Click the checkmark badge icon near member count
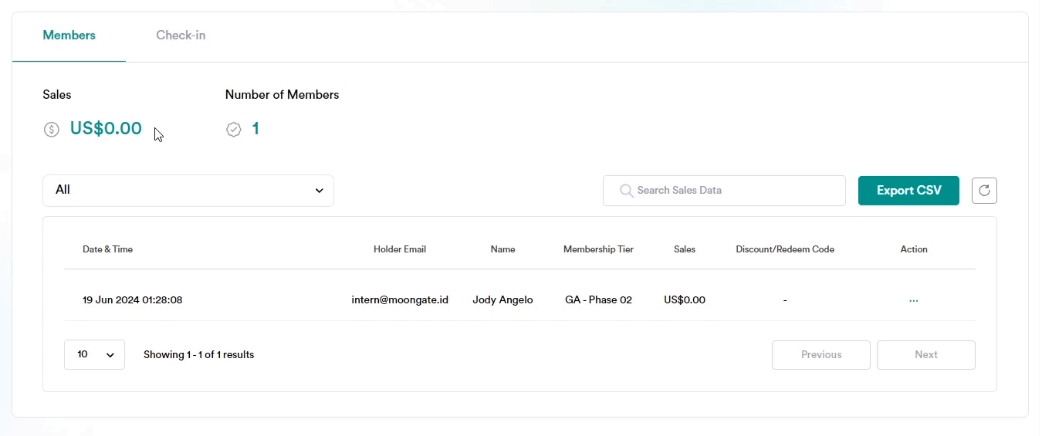The height and width of the screenshot is (436, 1042). click(x=234, y=130)
